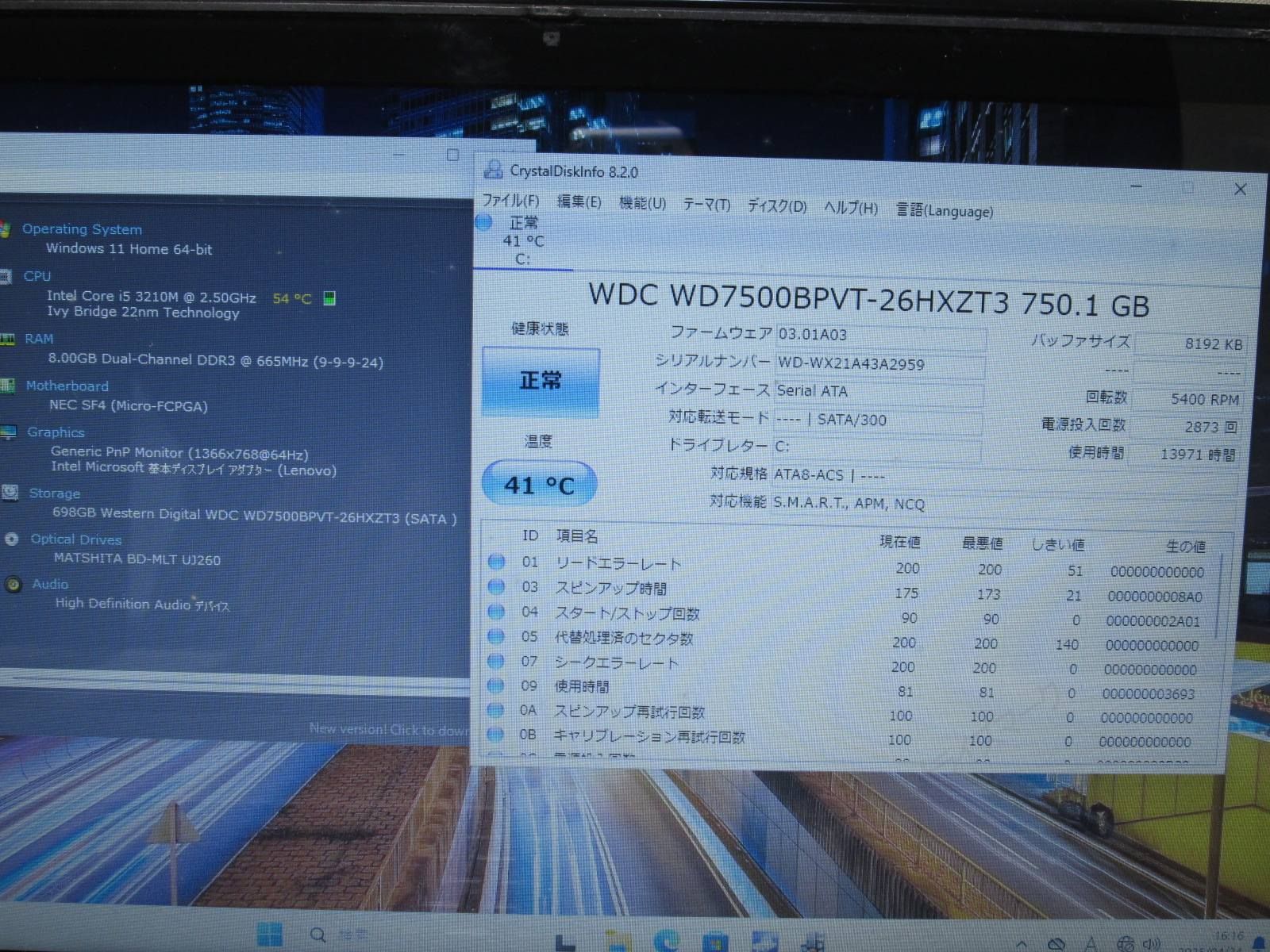Click the drive title WDC WD7500BPVT-26HXZT3 750.1 GB

[x=868, y=301]
